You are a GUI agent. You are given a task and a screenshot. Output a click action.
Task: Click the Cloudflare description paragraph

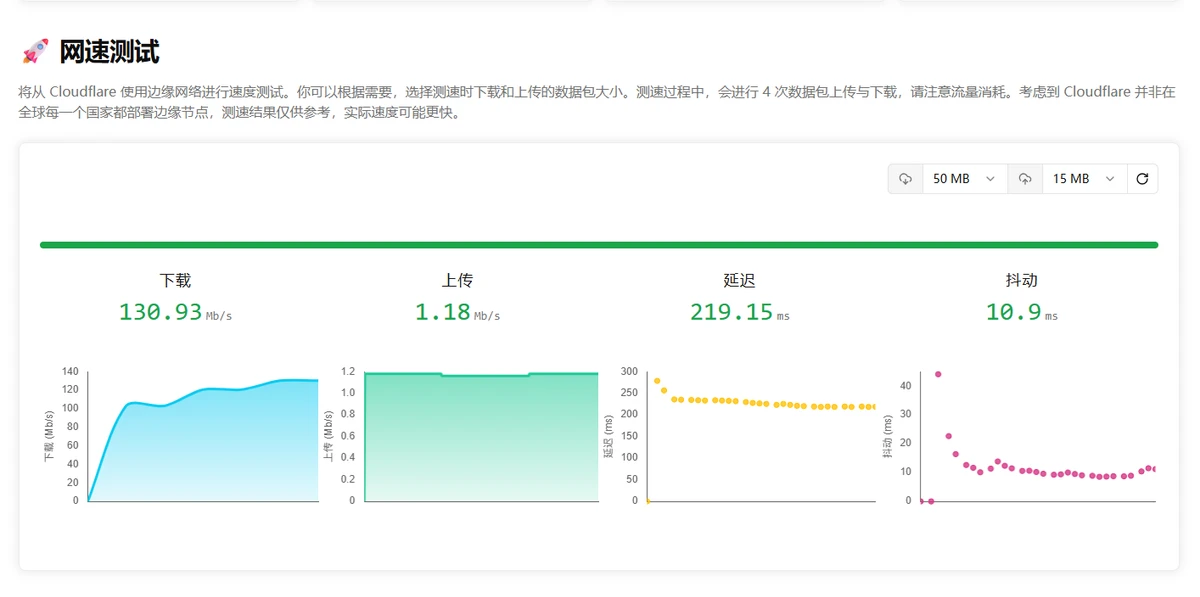pyautogui.click(x=596, y=103)
